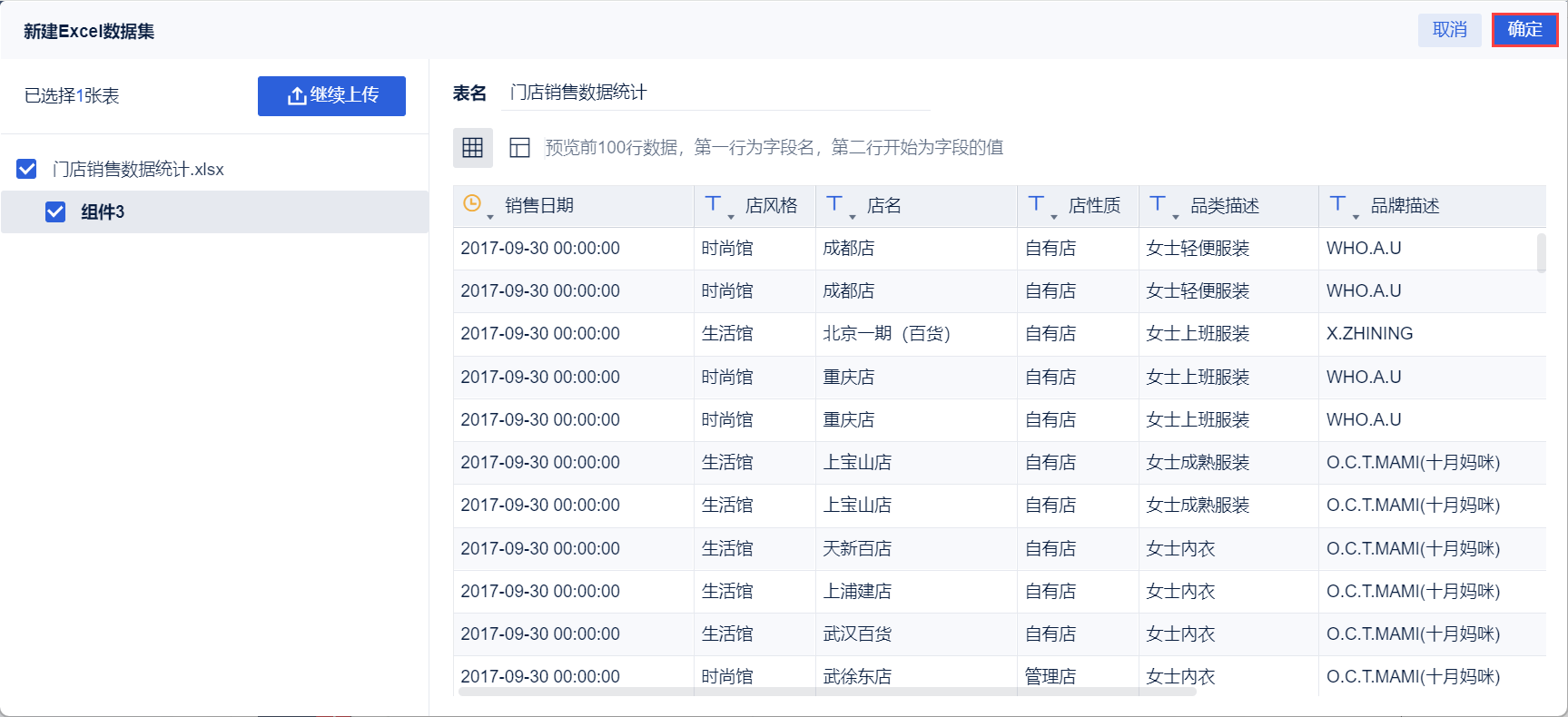Screen dimensions: 1568x717
Task: Cancel with the 取消 button
Action: (x=1450, y=30)
